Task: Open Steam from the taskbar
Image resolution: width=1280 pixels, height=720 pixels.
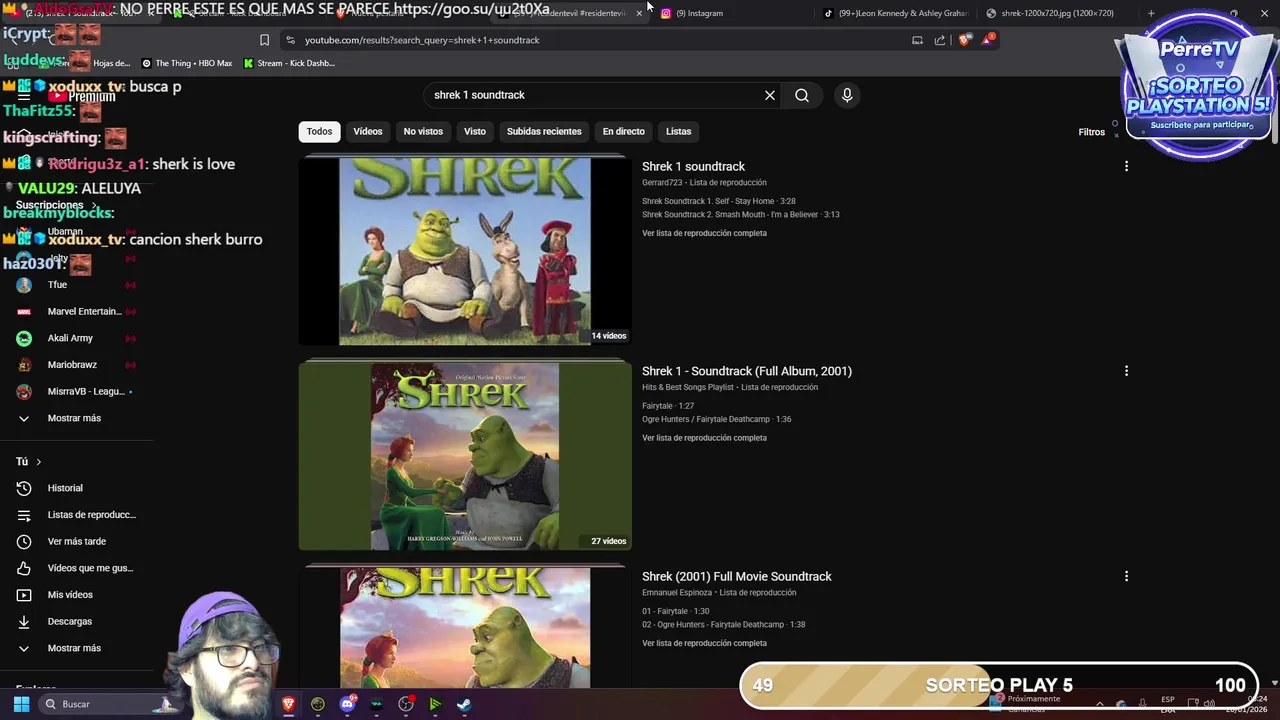Action: (464, 704)
